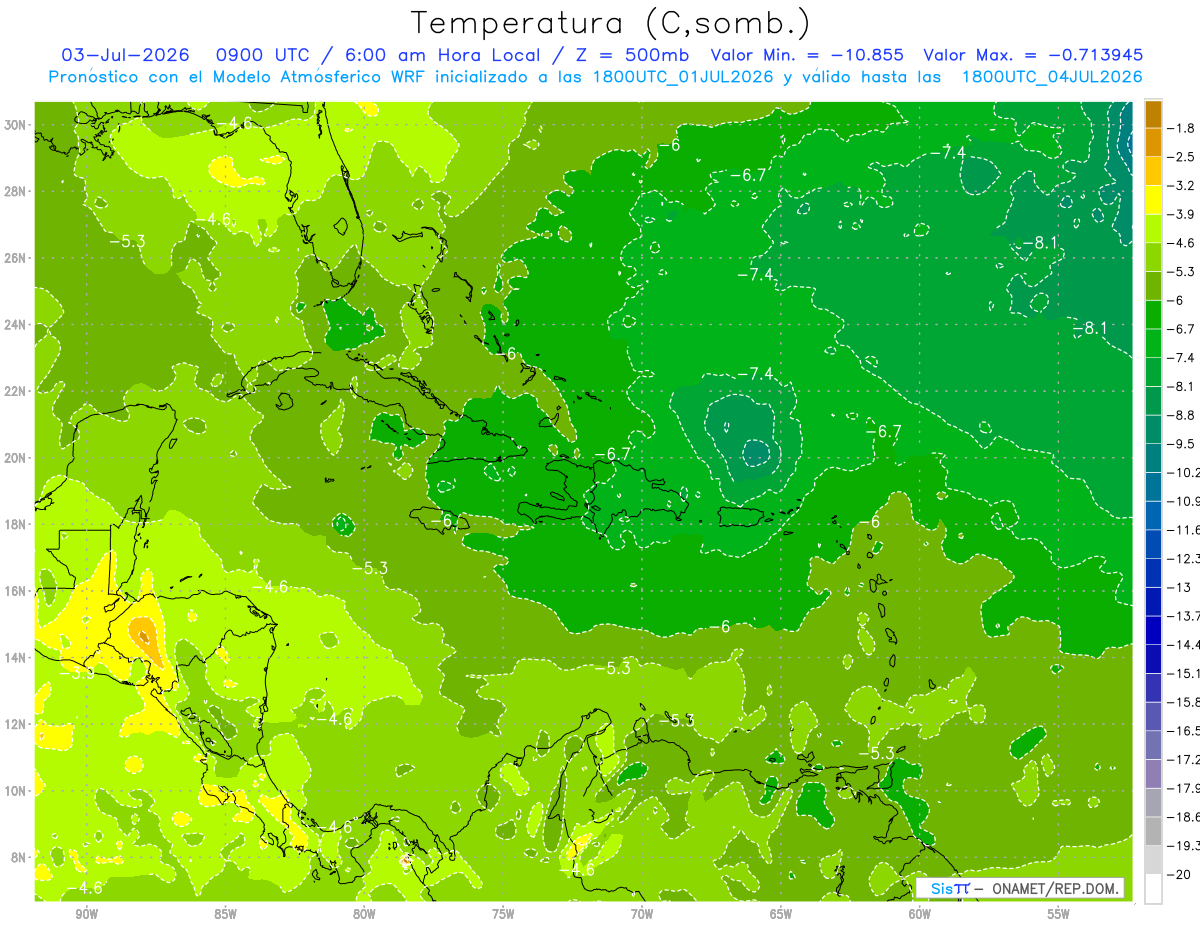Click the 65W longitude axis label

781,915
